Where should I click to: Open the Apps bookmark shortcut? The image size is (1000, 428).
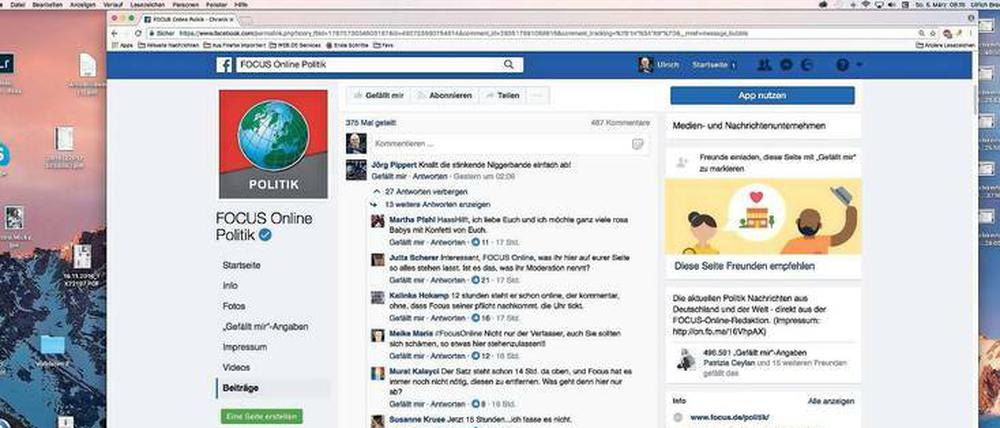click(x=122, y=45)
